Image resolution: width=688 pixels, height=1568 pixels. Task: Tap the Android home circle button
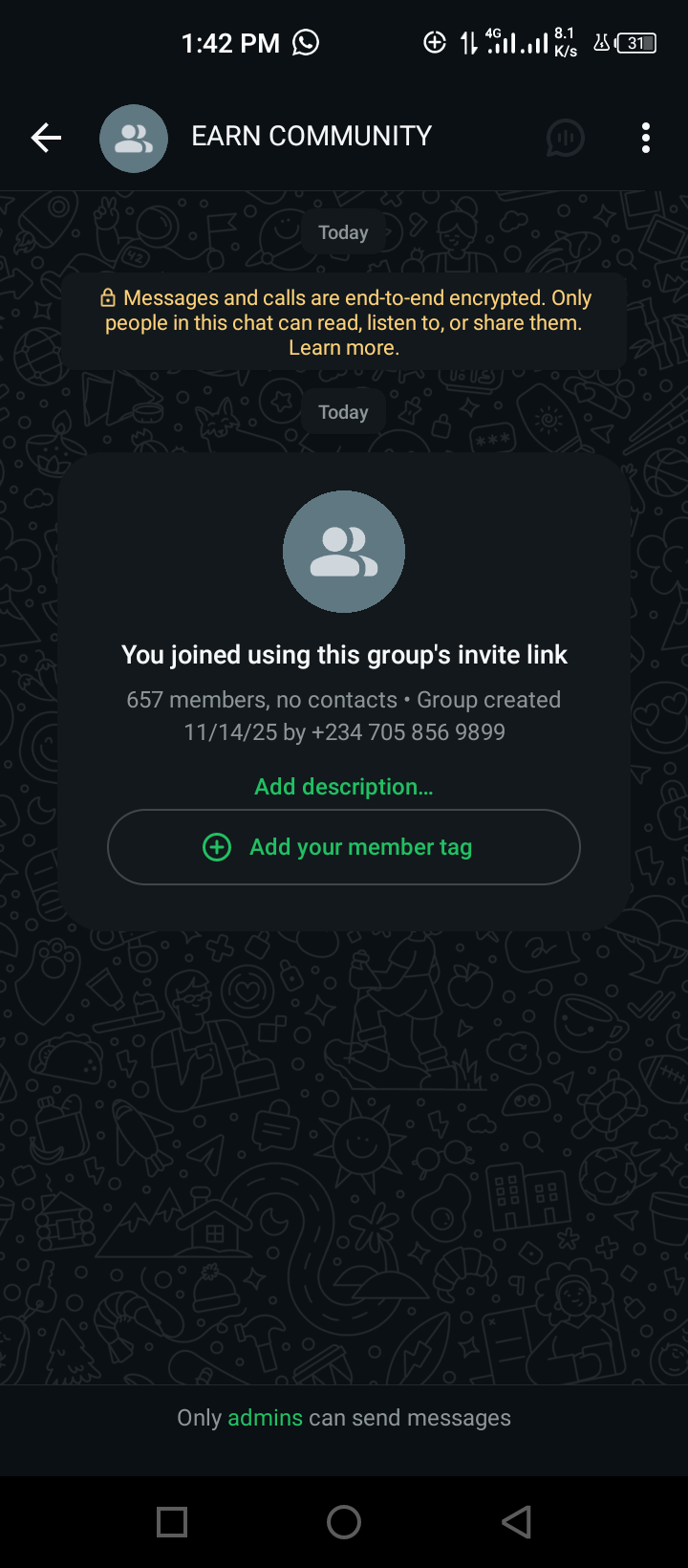[344, 1522]
